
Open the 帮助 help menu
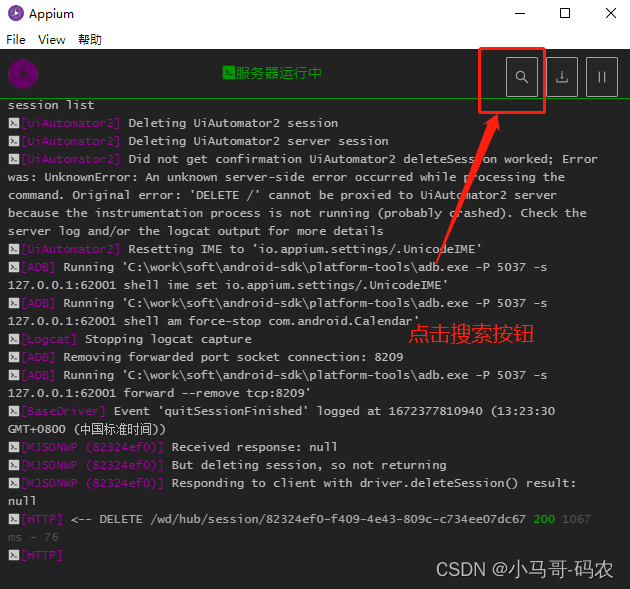(90, 40)
